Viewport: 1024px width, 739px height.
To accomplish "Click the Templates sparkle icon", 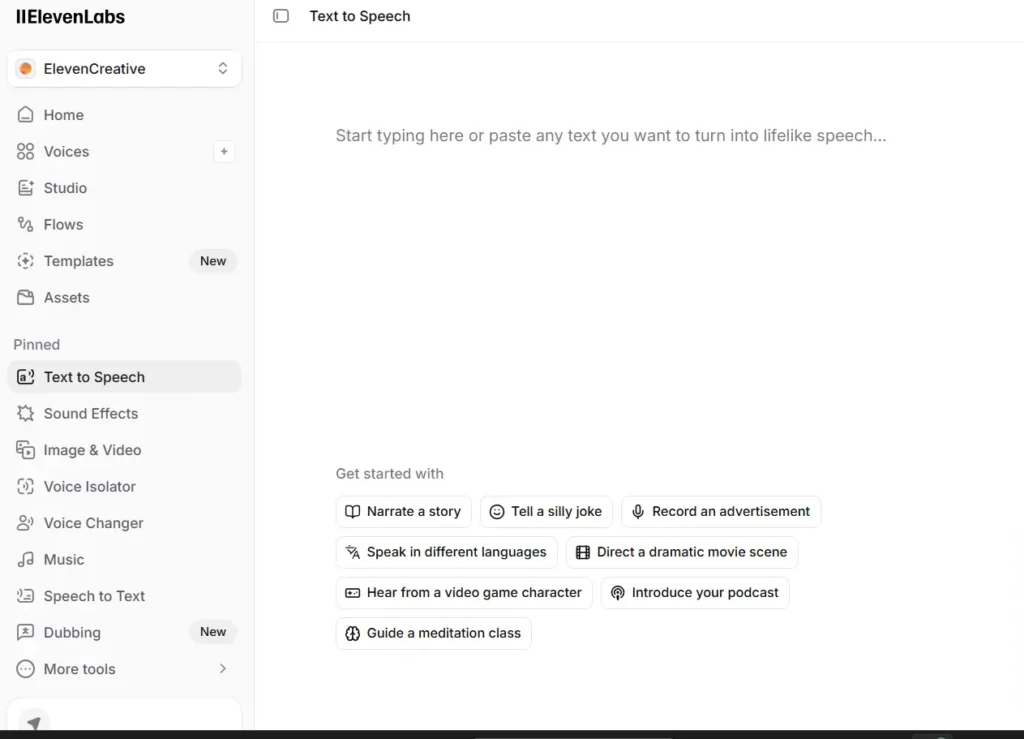I will pos(25,261).
